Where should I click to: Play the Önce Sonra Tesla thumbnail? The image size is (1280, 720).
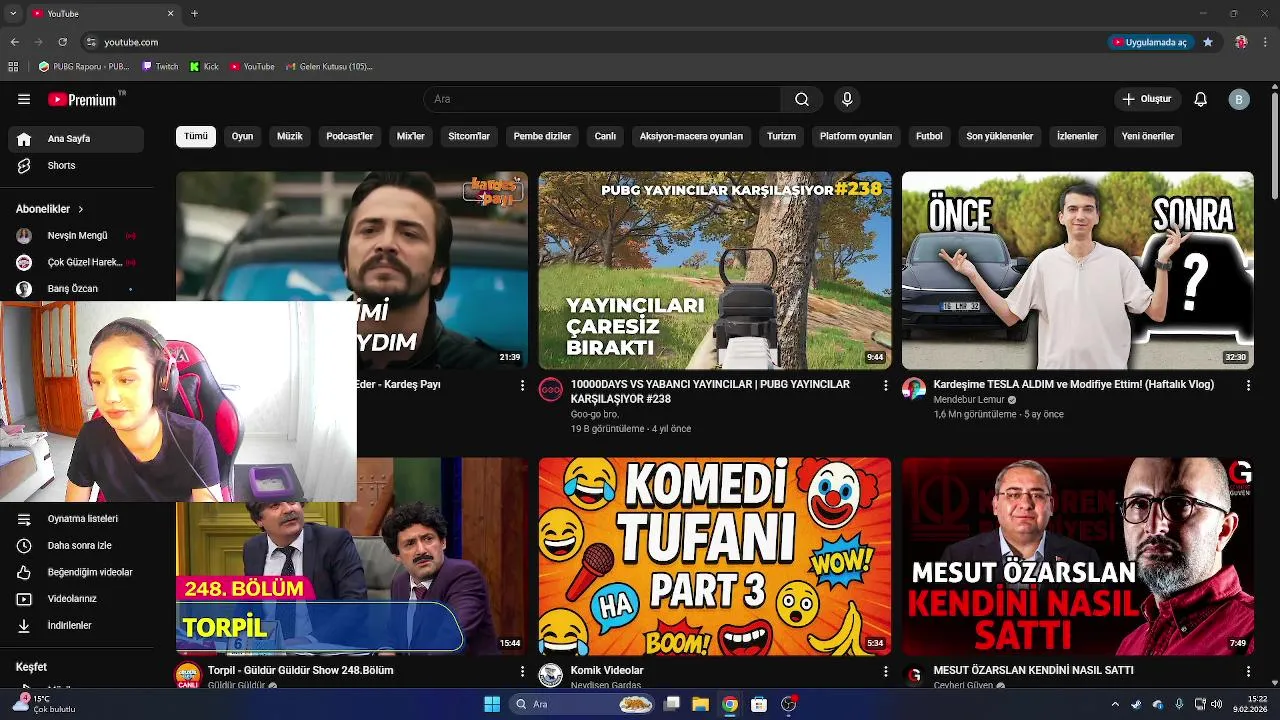(1078, 270)
